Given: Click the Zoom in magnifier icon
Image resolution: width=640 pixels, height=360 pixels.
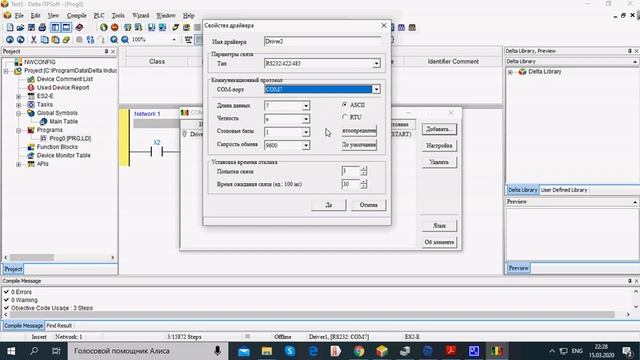Looking at the screenshot, I should 114,40.
